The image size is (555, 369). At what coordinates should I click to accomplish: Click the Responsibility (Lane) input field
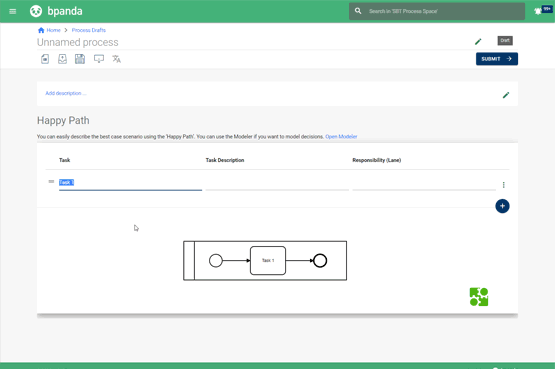coord(424,184)
